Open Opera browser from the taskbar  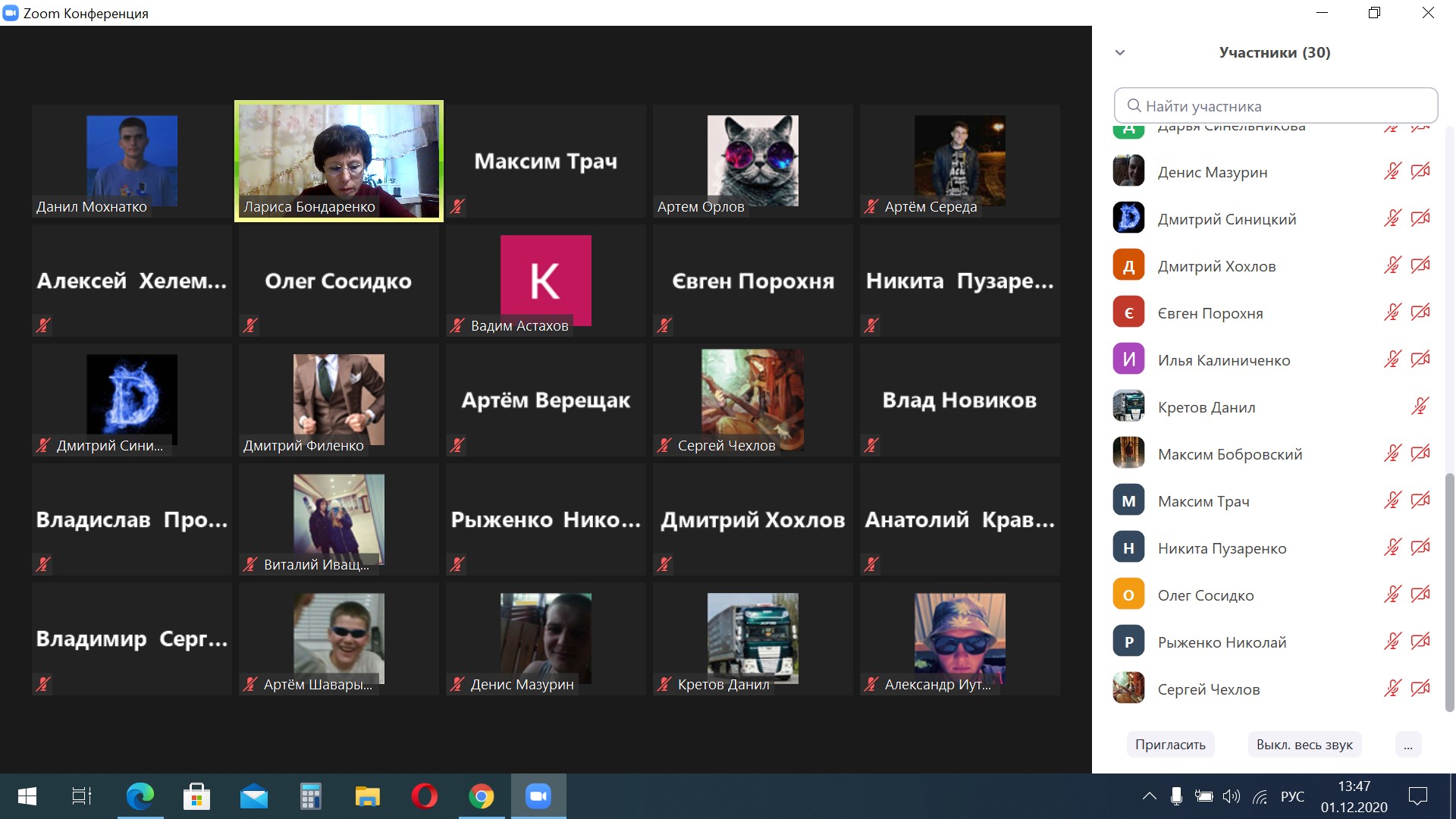coord(424,796)
